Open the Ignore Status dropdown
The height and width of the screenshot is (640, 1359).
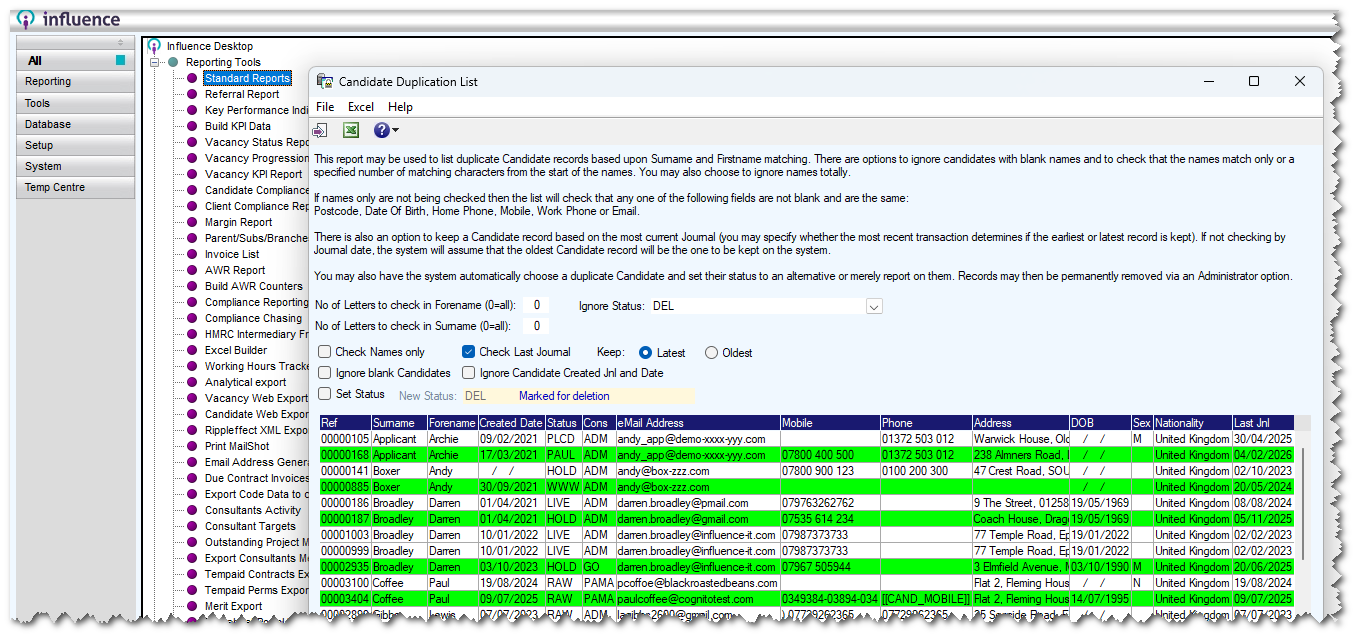(x=873, y=306)
